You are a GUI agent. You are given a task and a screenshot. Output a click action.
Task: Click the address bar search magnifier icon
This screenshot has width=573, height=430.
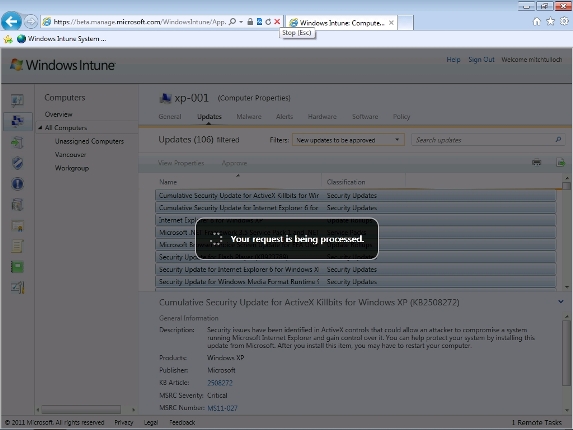(232, 22)
